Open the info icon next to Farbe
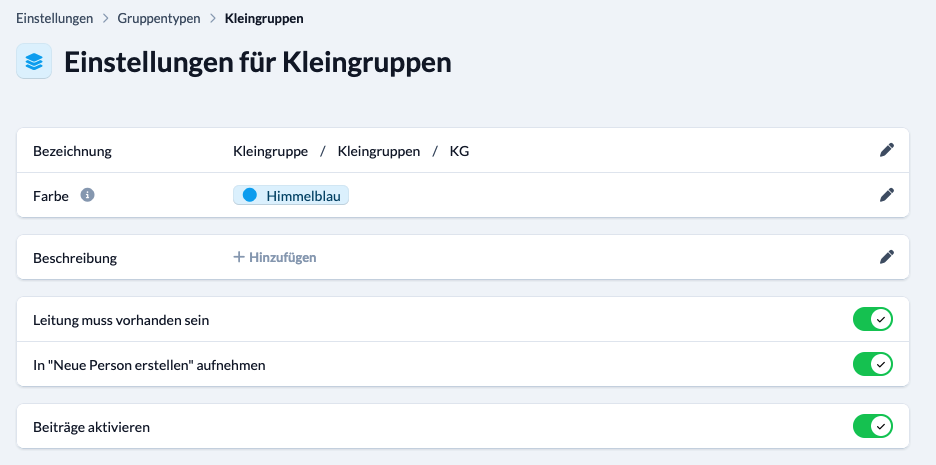 pos(87,195)
